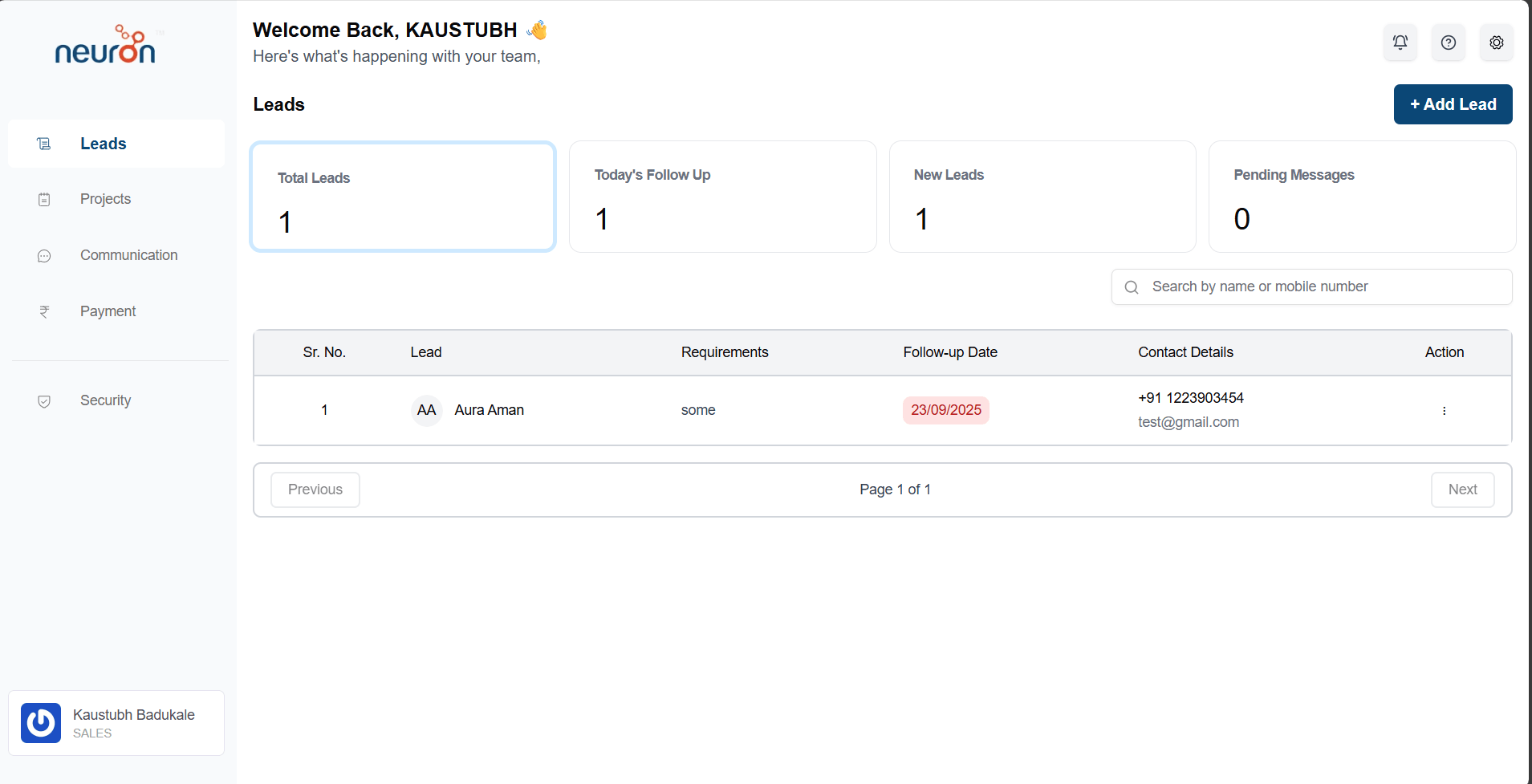Go to Projects in the sidebar
Viewport: 1532px width, 784px height.
[105, 199]
